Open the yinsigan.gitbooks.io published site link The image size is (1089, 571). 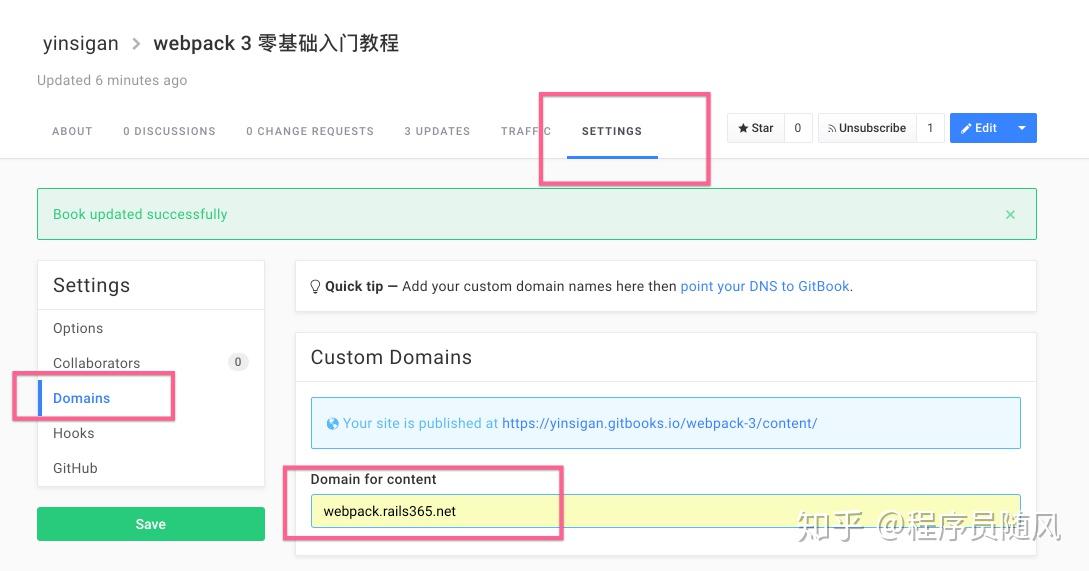pos(659,423)
